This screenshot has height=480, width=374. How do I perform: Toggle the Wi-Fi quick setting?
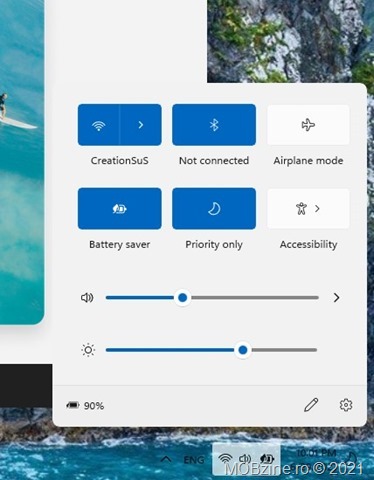point(99,125)
